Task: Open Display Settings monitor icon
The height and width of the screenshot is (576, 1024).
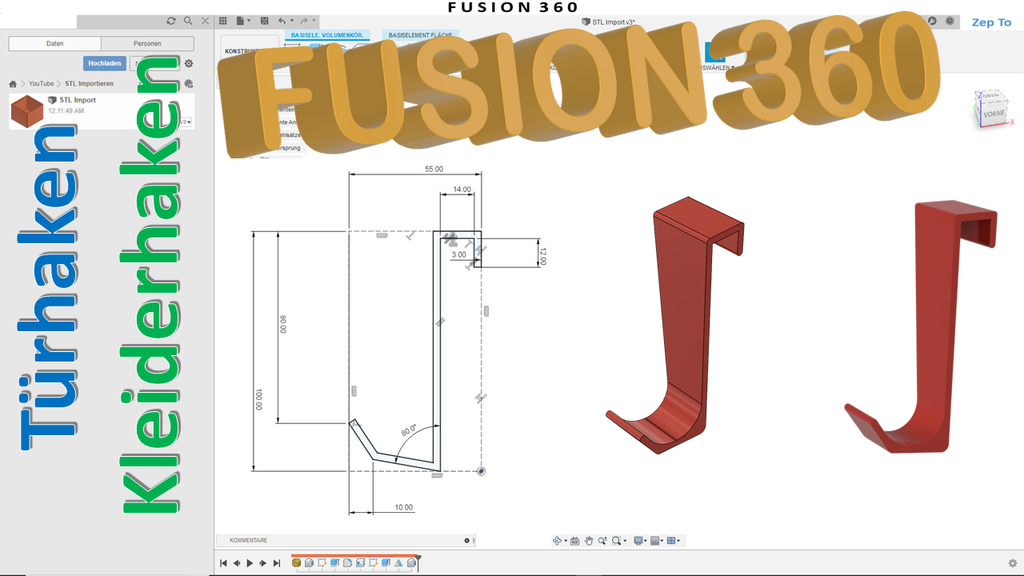Action: 638,541
